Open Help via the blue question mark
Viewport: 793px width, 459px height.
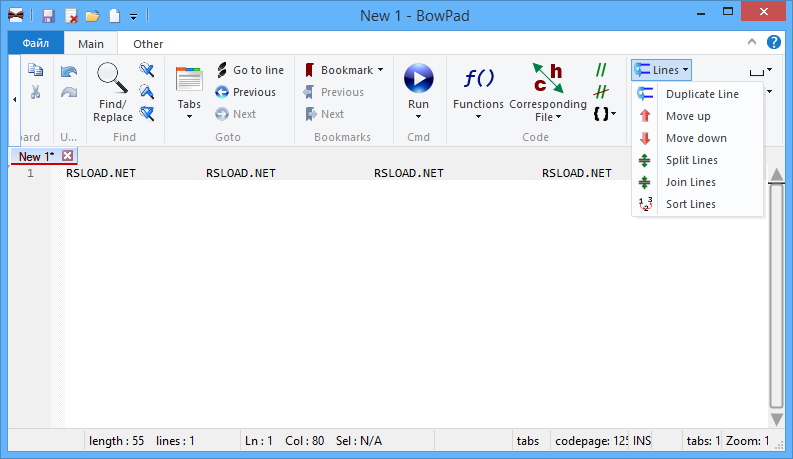tap(774, 42)
